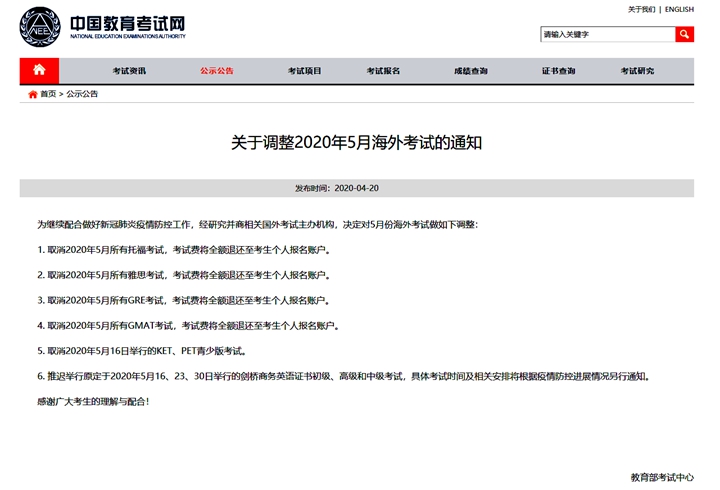Click item 4 about GMAT考试 cancellation
The image size is (720, 490).
coord(188,326)
